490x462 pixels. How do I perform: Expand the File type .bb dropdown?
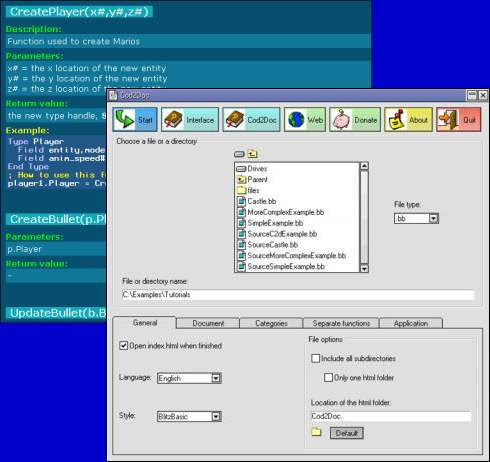pyautogui.click(x=433, y=218)
